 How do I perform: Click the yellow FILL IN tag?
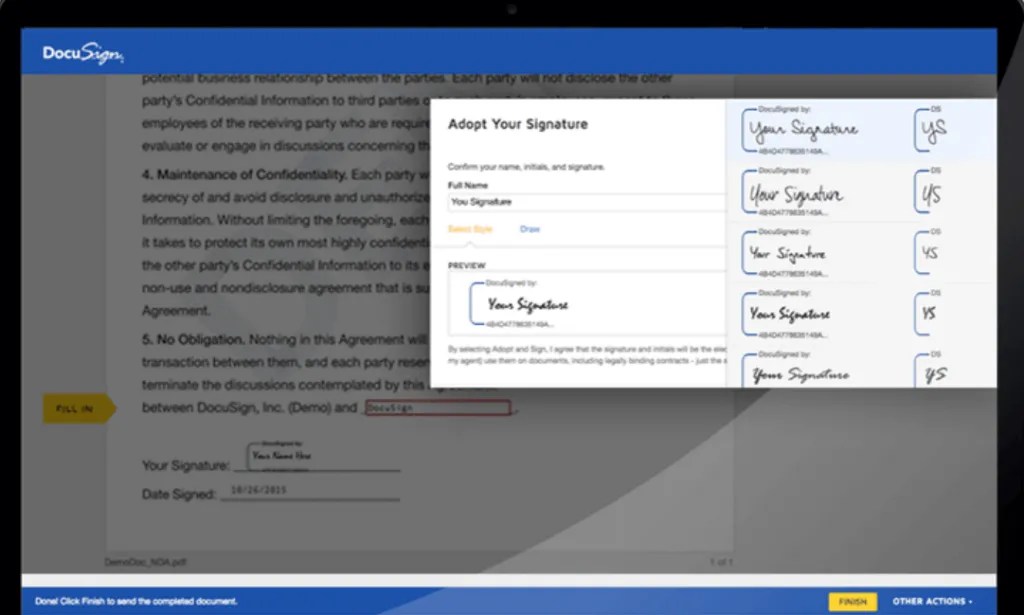click(x=78, y=409)
